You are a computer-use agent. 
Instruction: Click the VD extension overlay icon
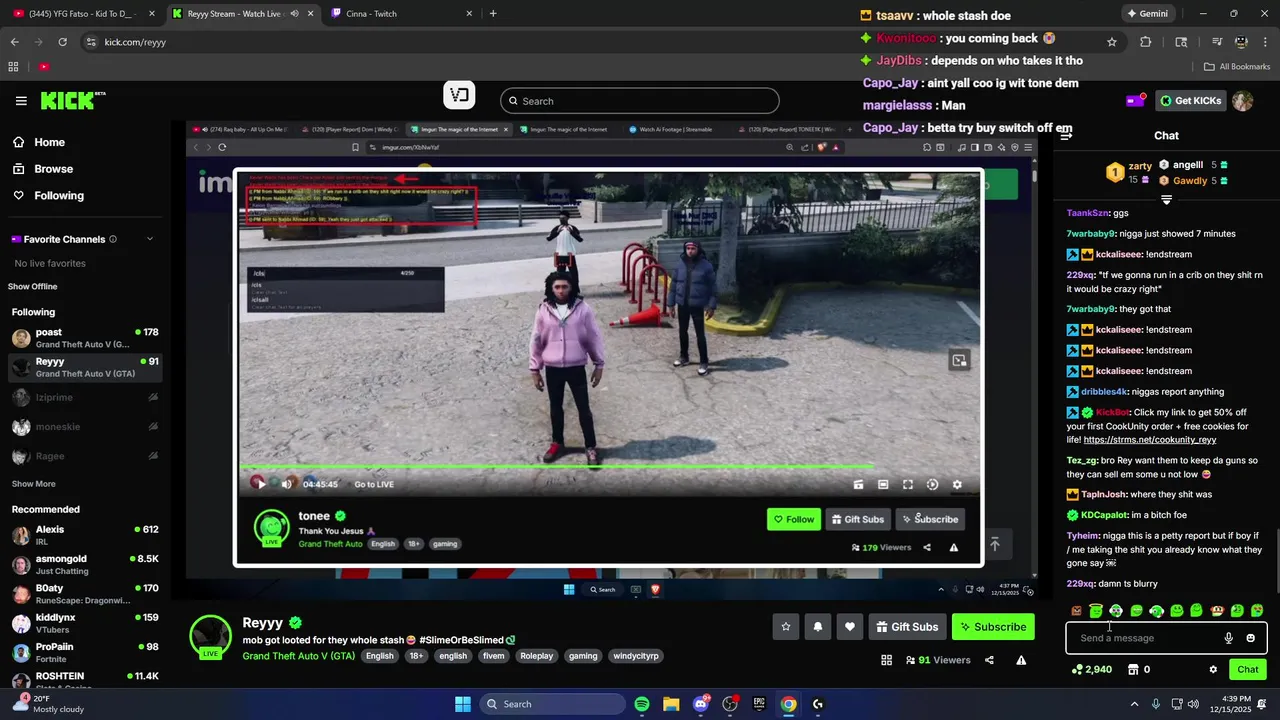click(x=459, y=95)
